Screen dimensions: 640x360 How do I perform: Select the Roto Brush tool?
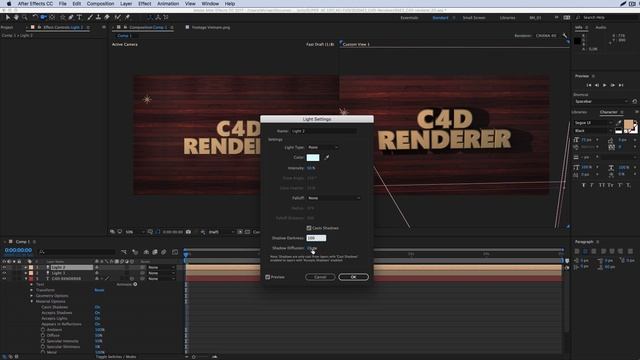click(x=118, y=17)
